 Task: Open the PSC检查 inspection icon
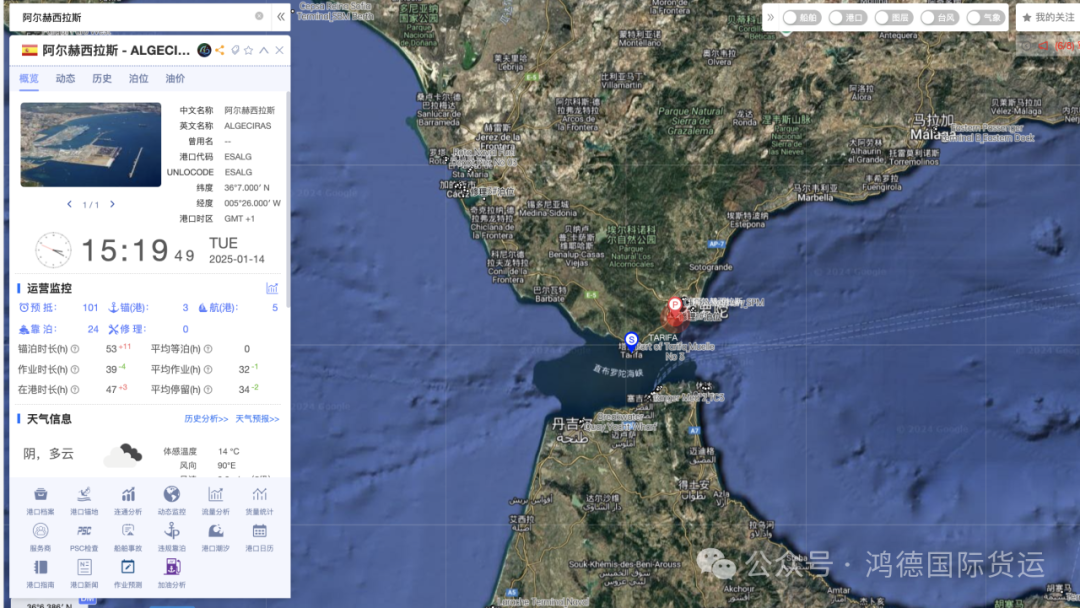click(x=84, y=531)
